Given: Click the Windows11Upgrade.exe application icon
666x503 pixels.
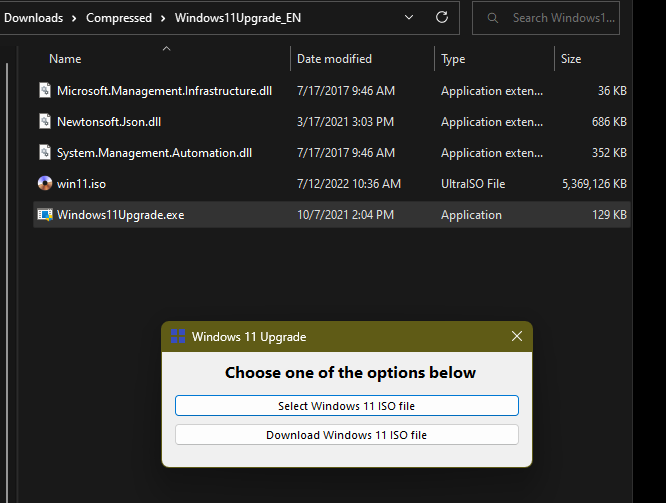Looking at the screenshot, I should pyautogui.click(x=45, y=215).
